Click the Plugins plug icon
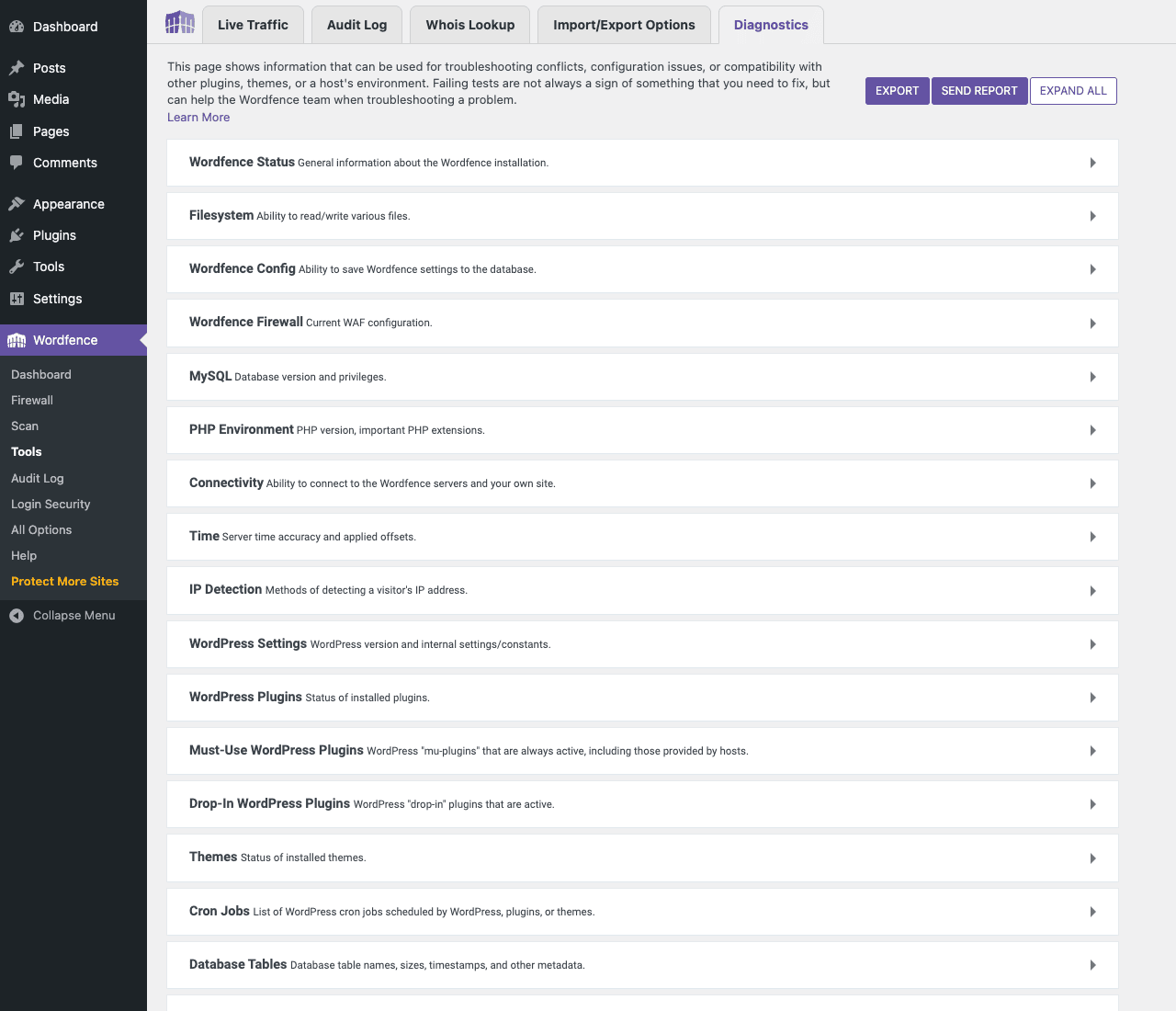 pos(17,235)
